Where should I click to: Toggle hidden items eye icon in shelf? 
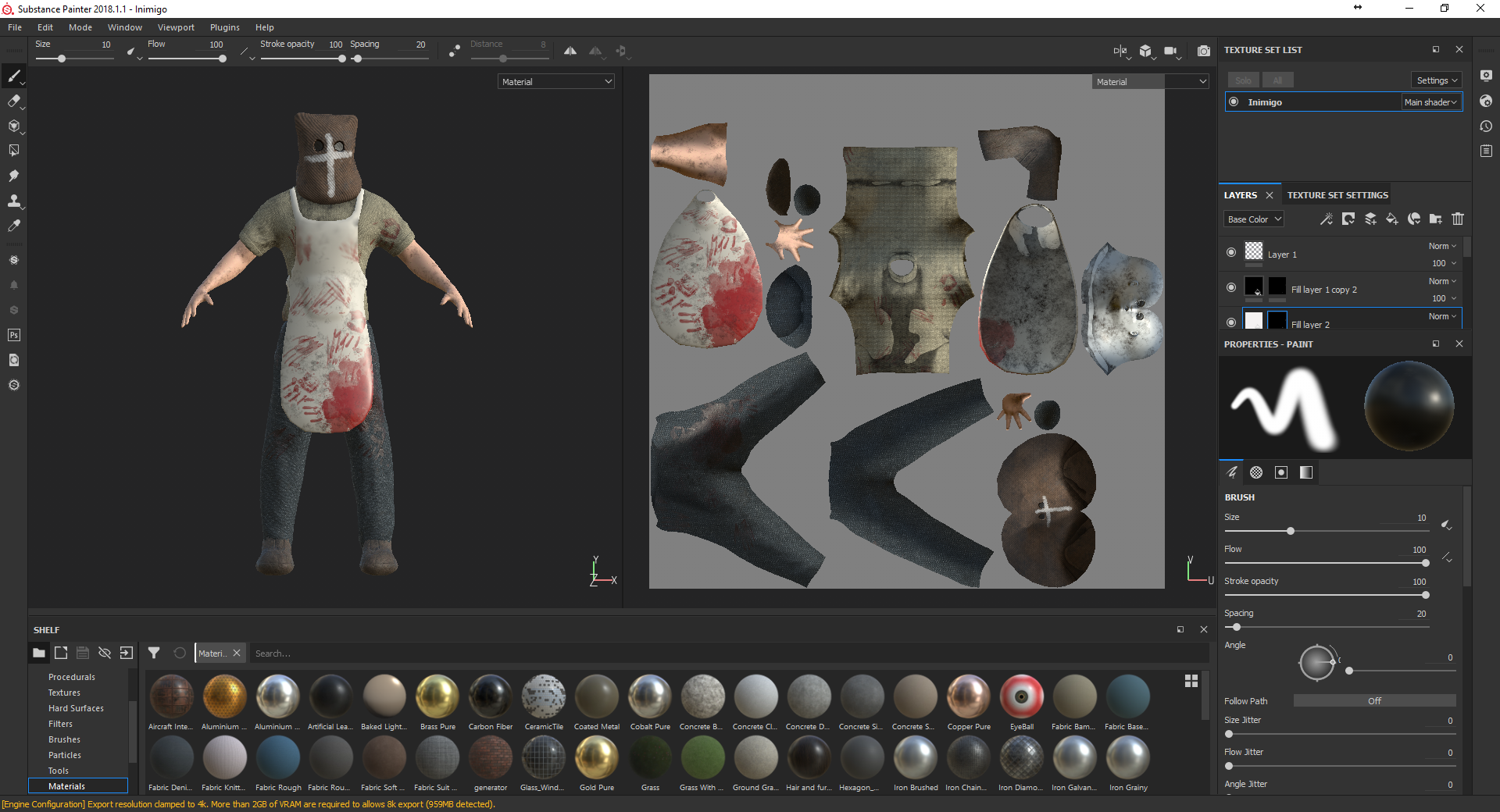click(x=105, y=653)
